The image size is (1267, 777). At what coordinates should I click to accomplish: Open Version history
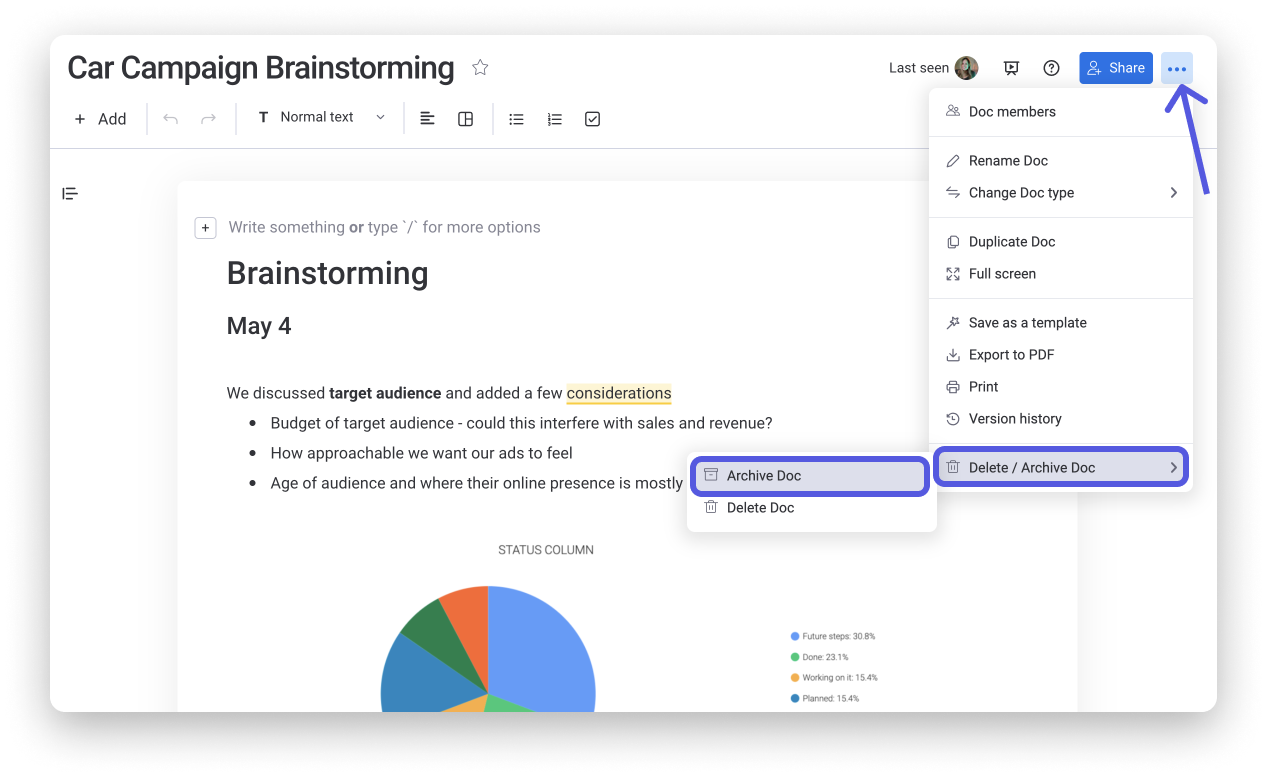point(1061,419)
